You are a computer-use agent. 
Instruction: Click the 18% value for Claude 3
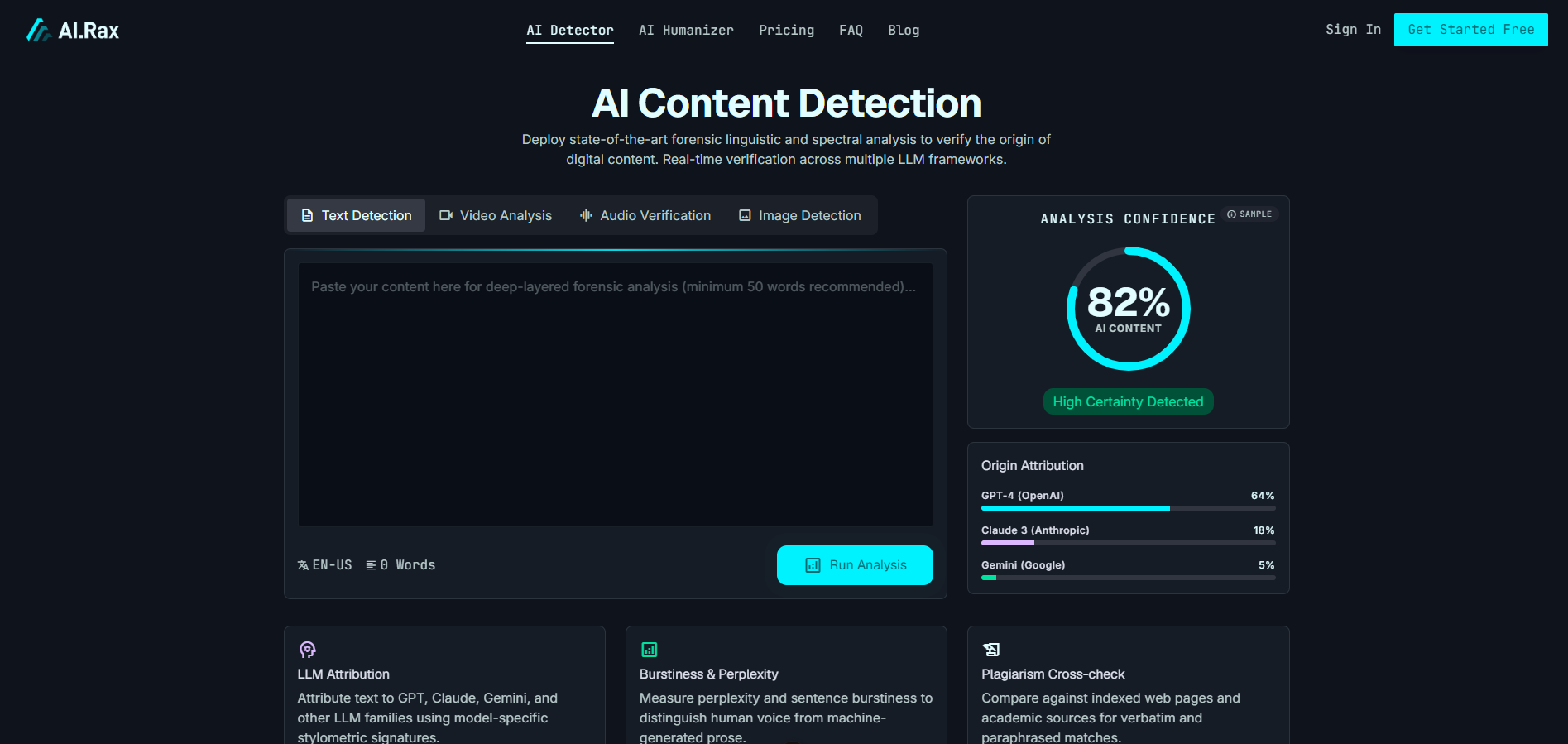1264,530
